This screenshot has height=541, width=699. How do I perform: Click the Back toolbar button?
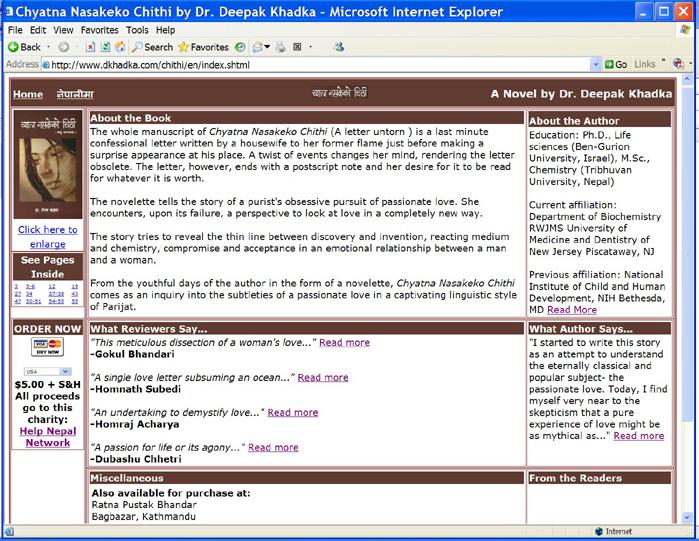(24, 47)
